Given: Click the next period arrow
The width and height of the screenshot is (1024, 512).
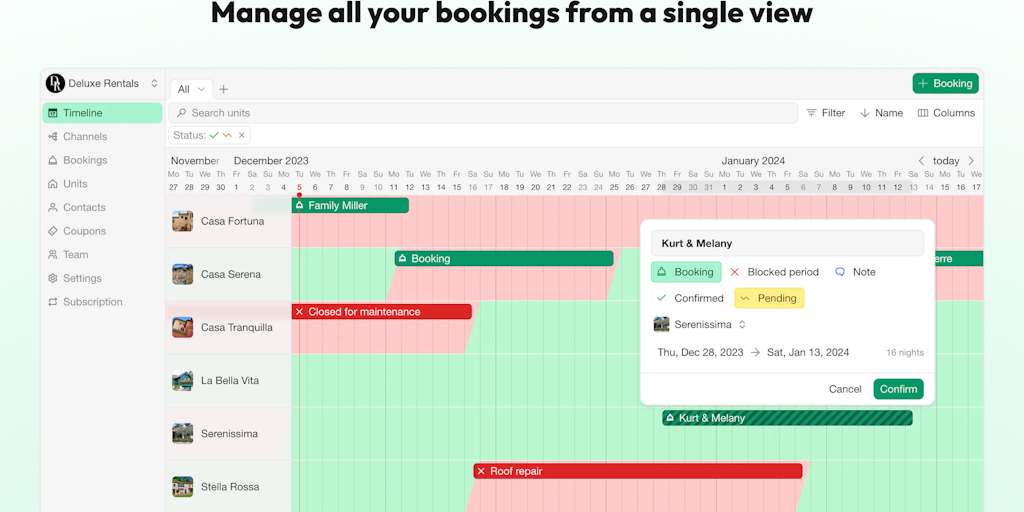Looking at the screenshot, I should 971,161.
